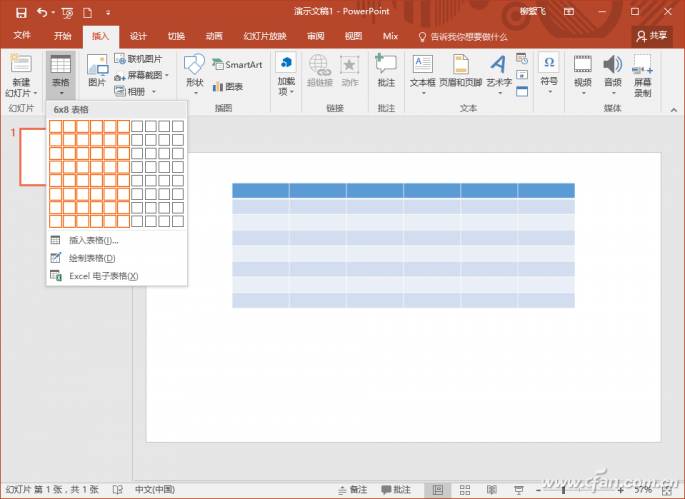Click 中文(中国) language in status bar
The height and width of the screenshot is (499, 685).
tap(155, 489)
